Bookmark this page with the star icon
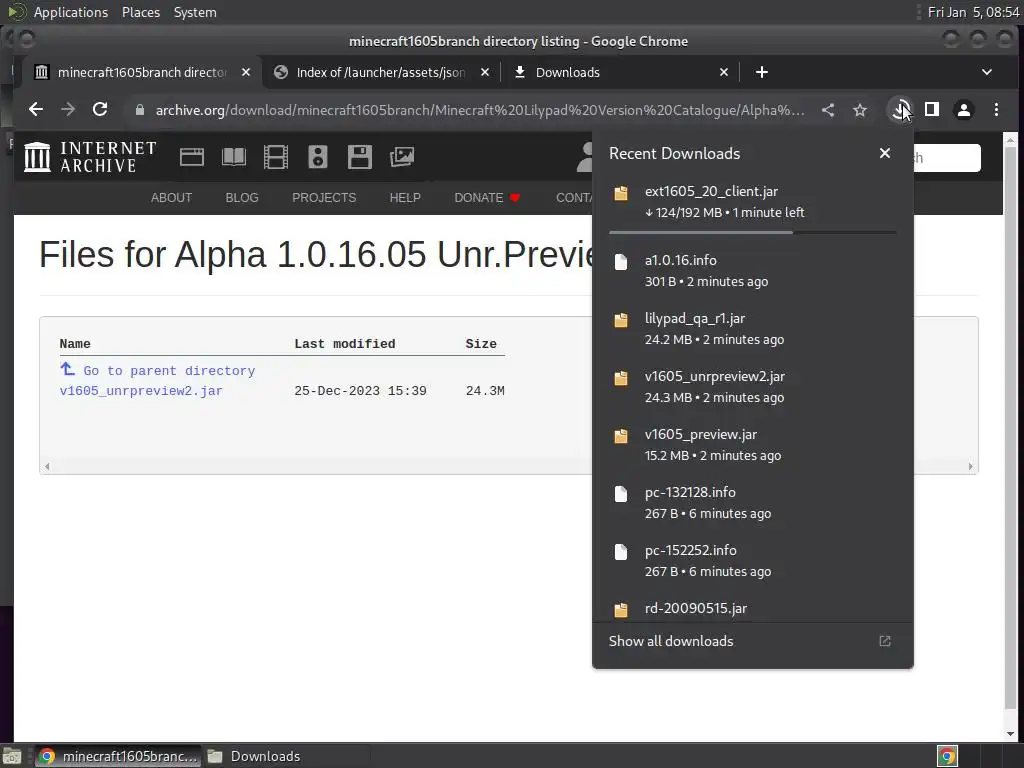This screenshot has height=768, width=1024. [860, 110]
